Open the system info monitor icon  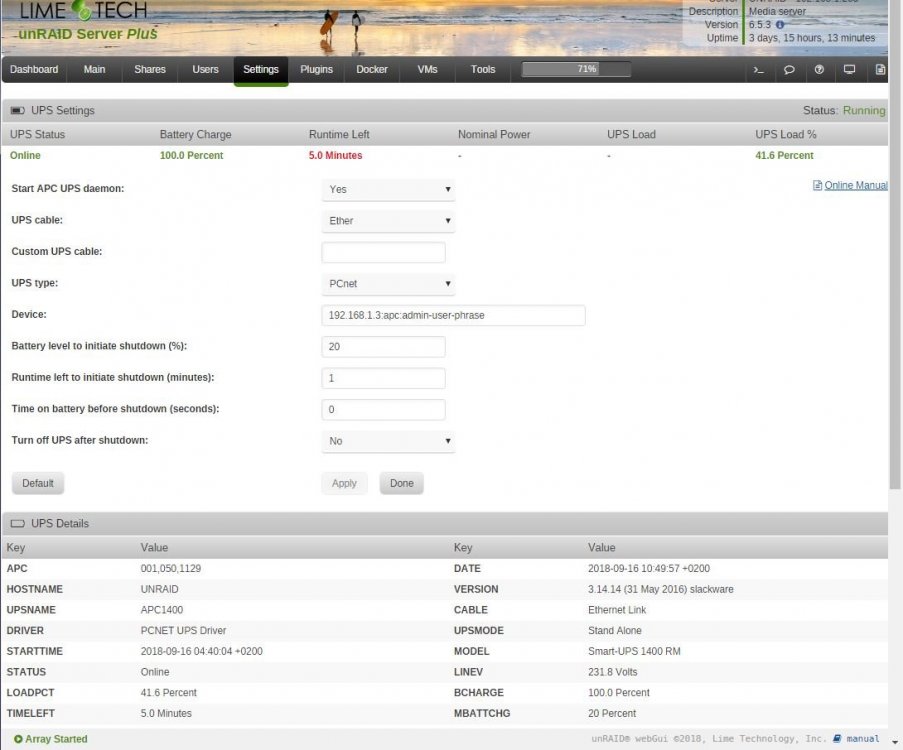coord(849,70)
